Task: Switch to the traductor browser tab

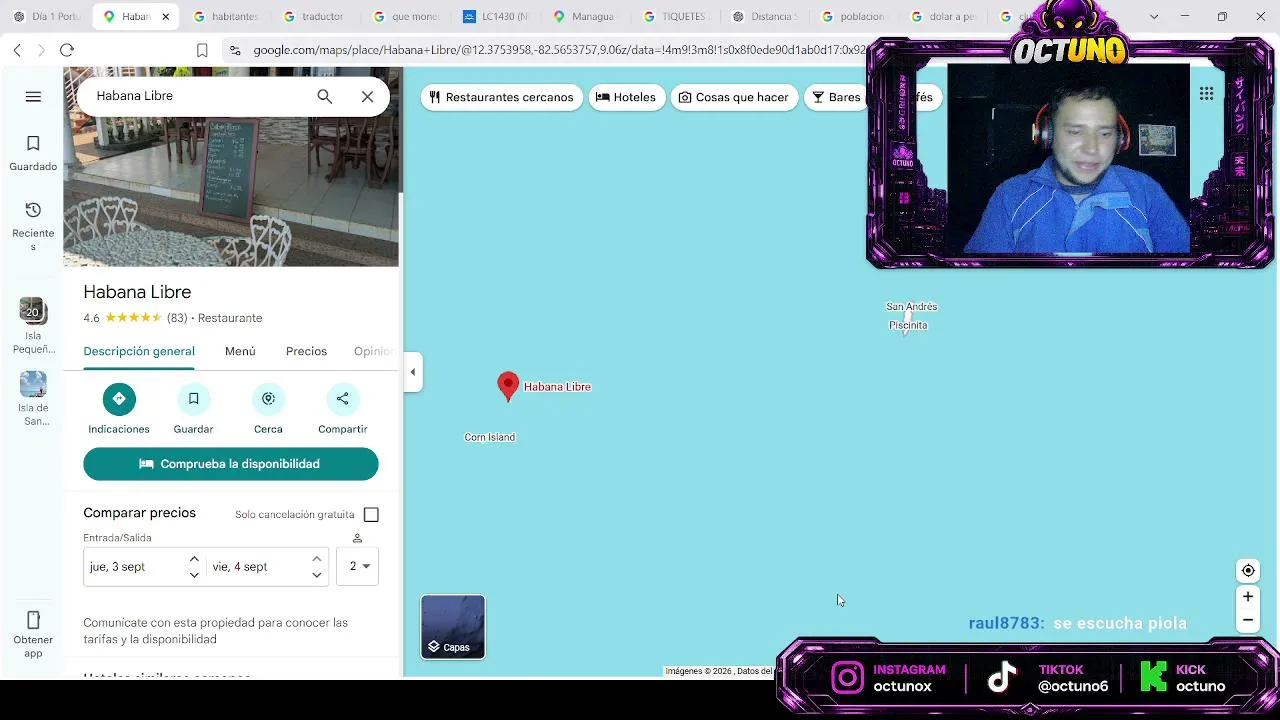Action: coord(315,16)
